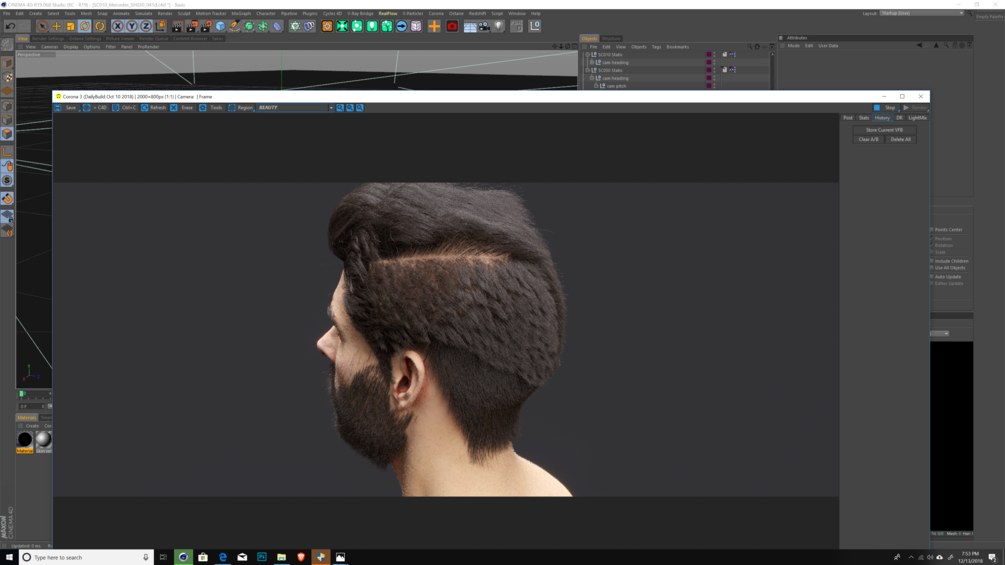Switch to the DR tab in VFB
1005x565 pixels.
pos(899,118)
